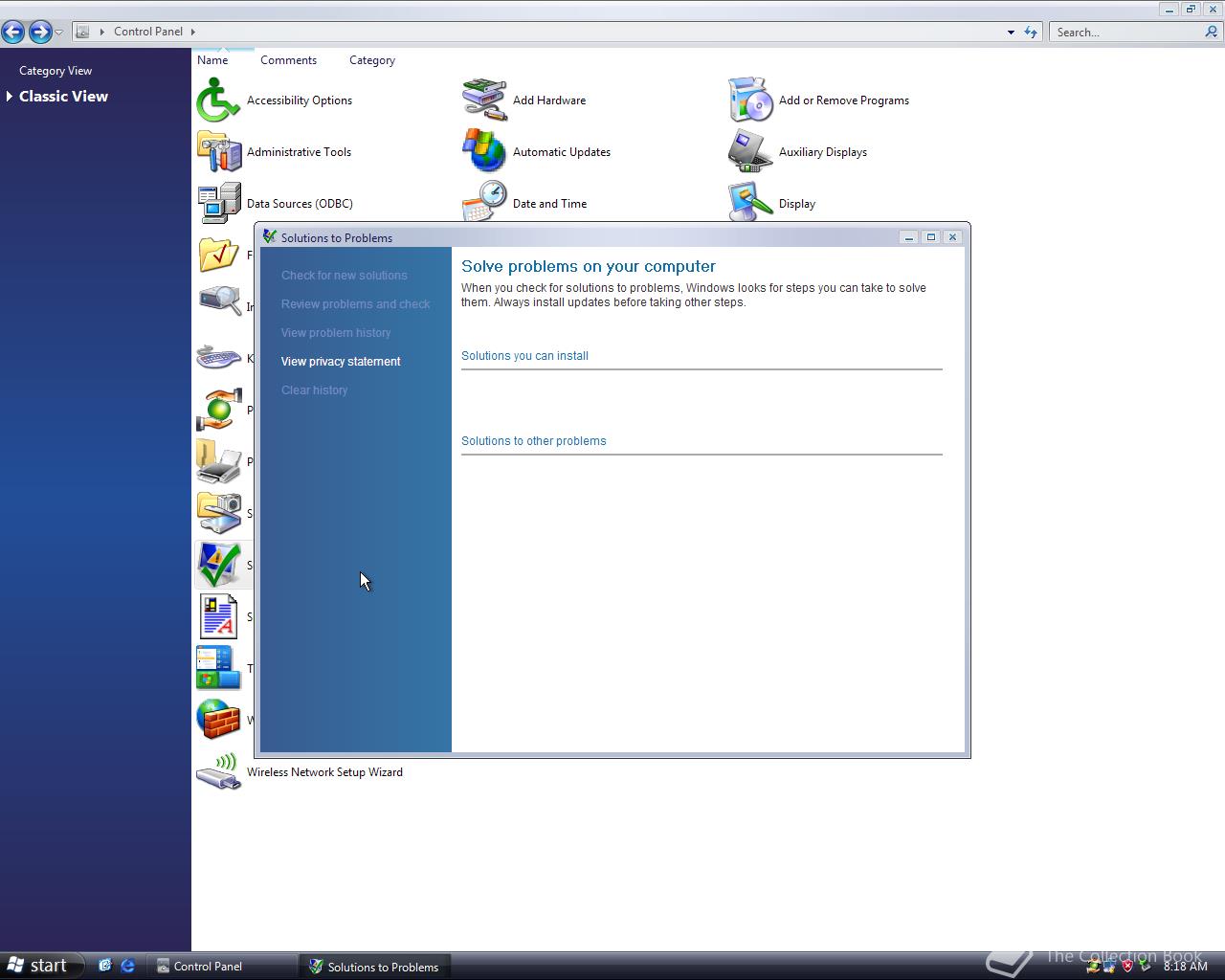The image size is (1225, 980).
Task: Click Wireless Network Setup Wizard label
Action: point(324,772)
